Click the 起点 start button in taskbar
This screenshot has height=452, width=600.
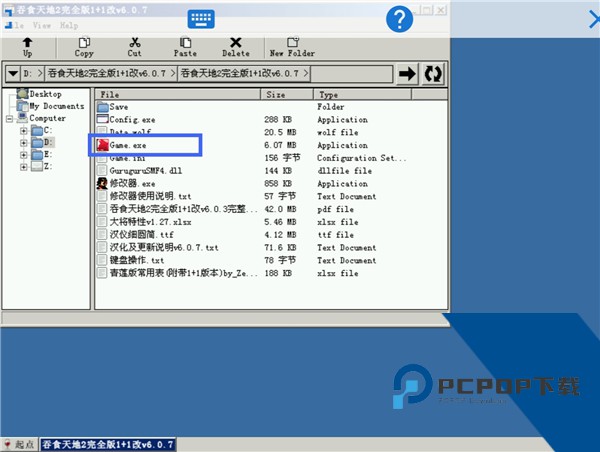click(20, 444)
